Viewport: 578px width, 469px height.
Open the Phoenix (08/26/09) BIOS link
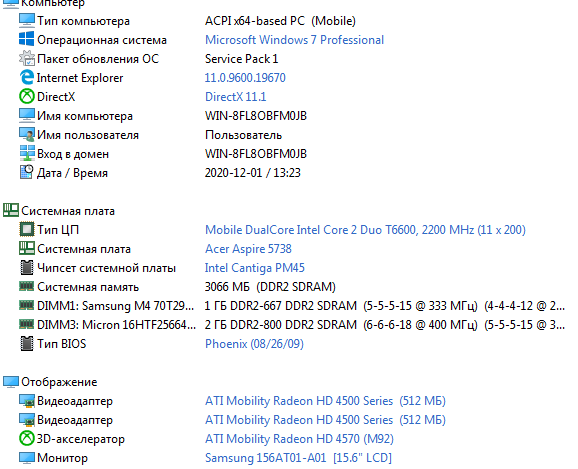254,344
